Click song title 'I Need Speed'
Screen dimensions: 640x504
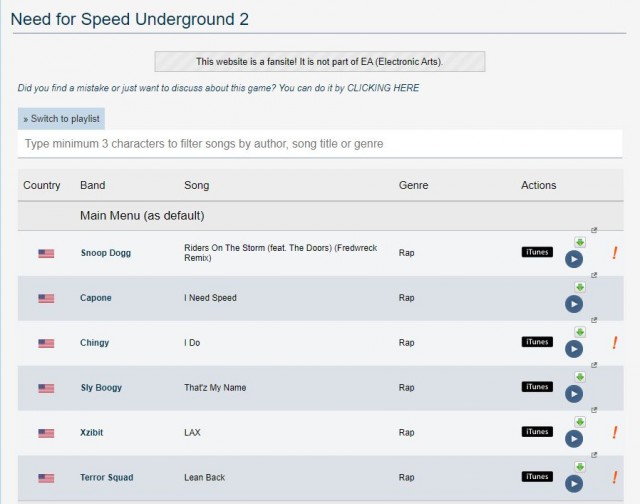click(x=210, y=298)
